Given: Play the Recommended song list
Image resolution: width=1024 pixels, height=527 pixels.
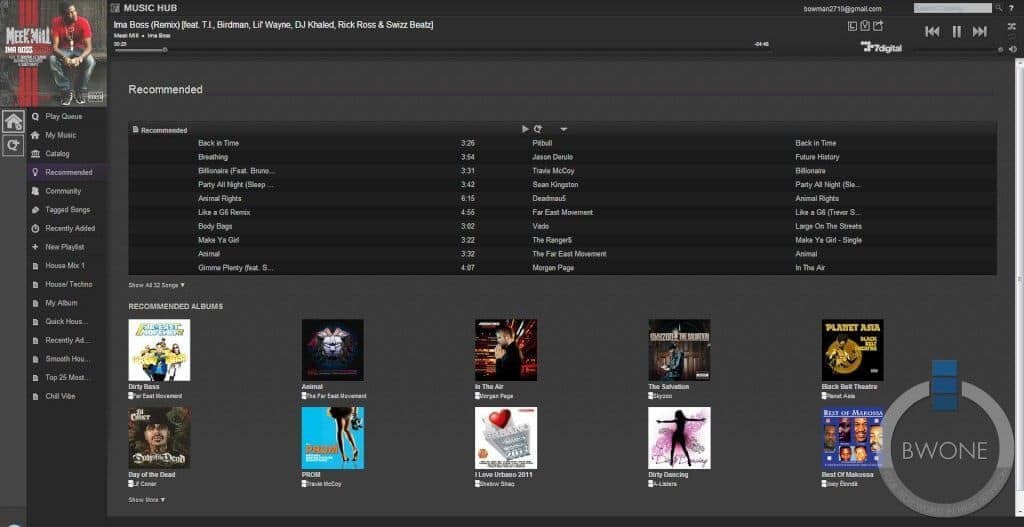Looking at the screenshot, I should (x=525, y=129).
